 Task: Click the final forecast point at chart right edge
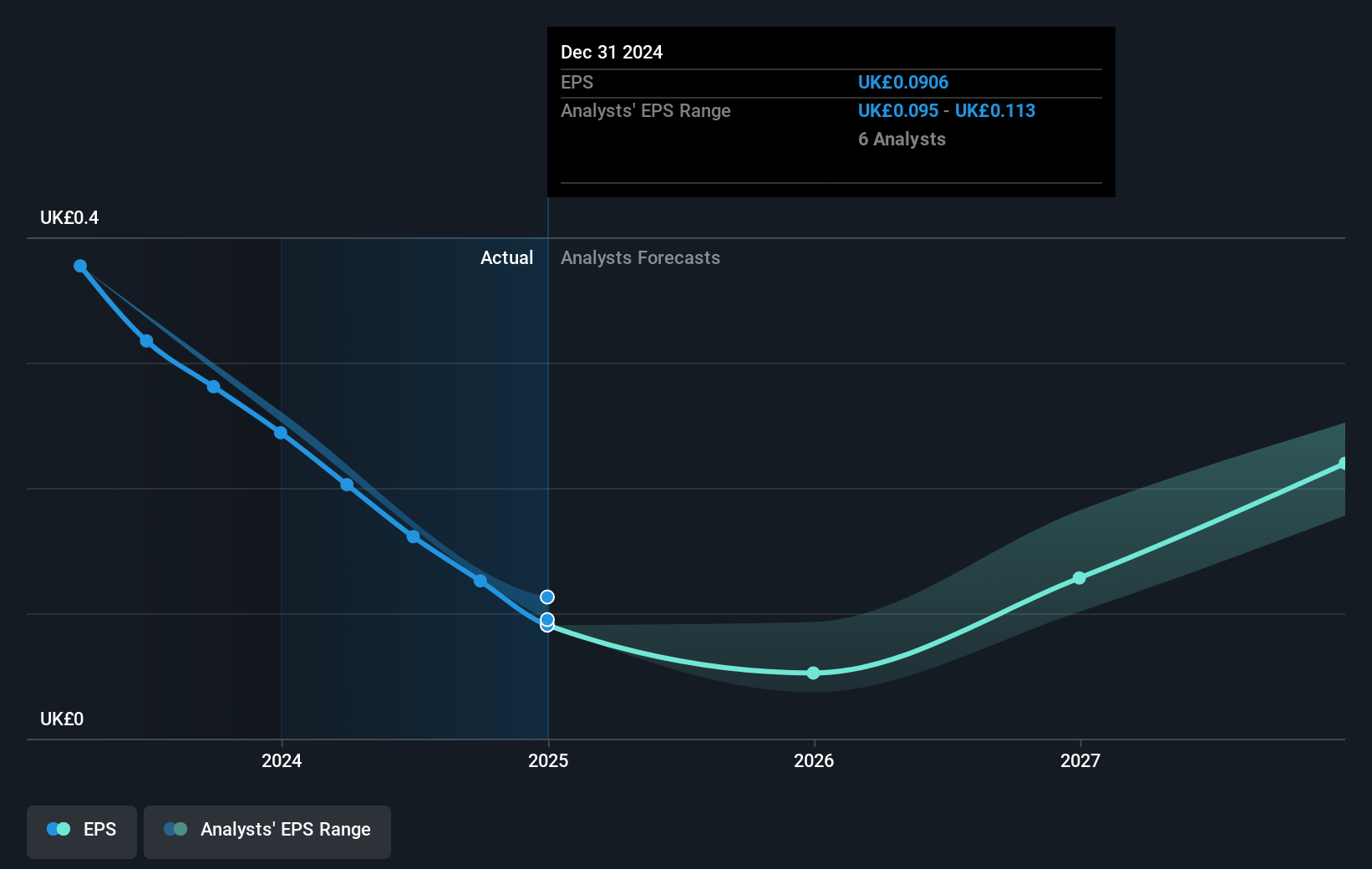point(1344,463)
